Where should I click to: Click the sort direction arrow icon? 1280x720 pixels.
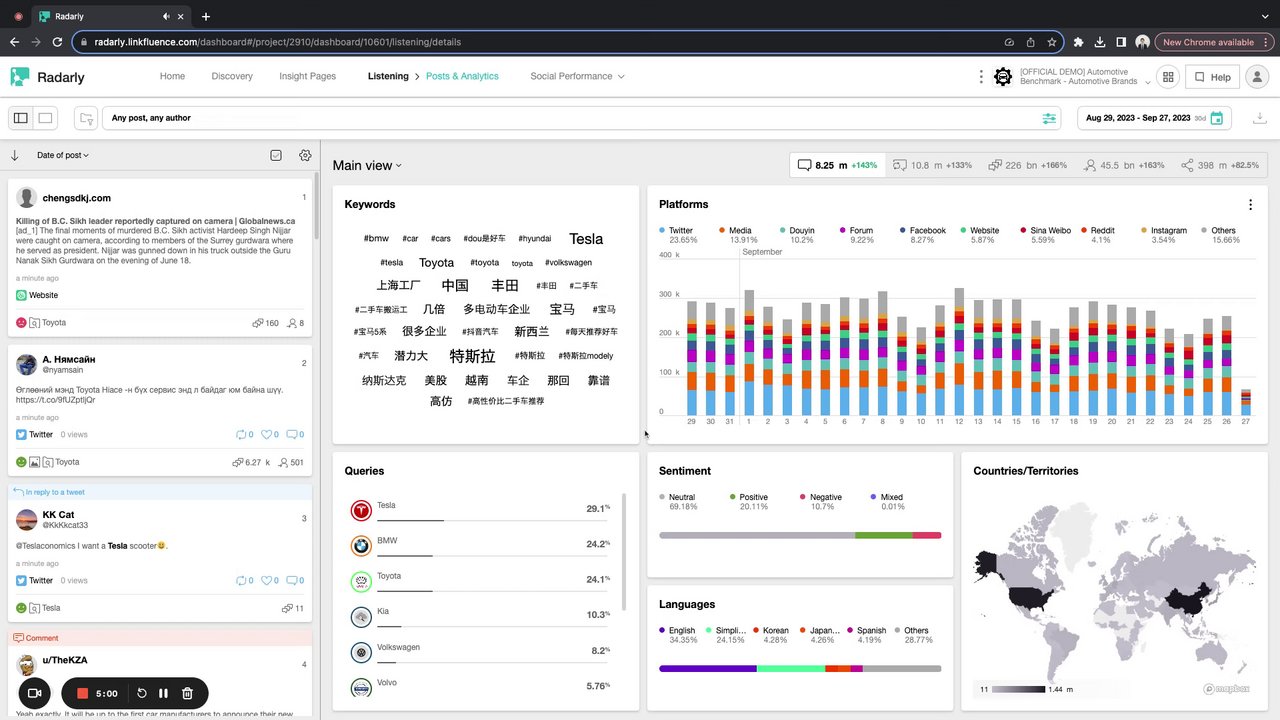point(15,155)
